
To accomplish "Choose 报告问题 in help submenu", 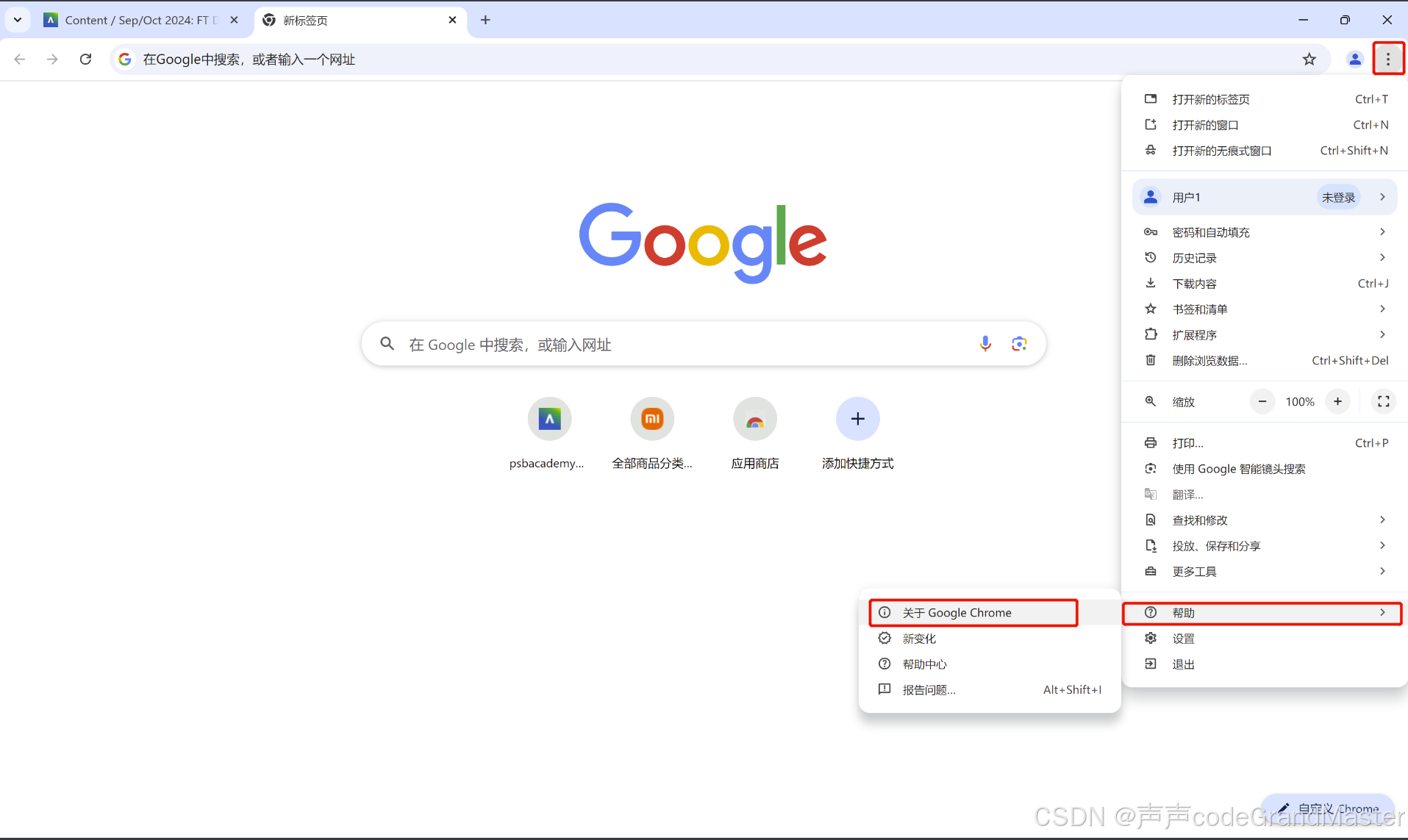I will (x=990, y=690).
